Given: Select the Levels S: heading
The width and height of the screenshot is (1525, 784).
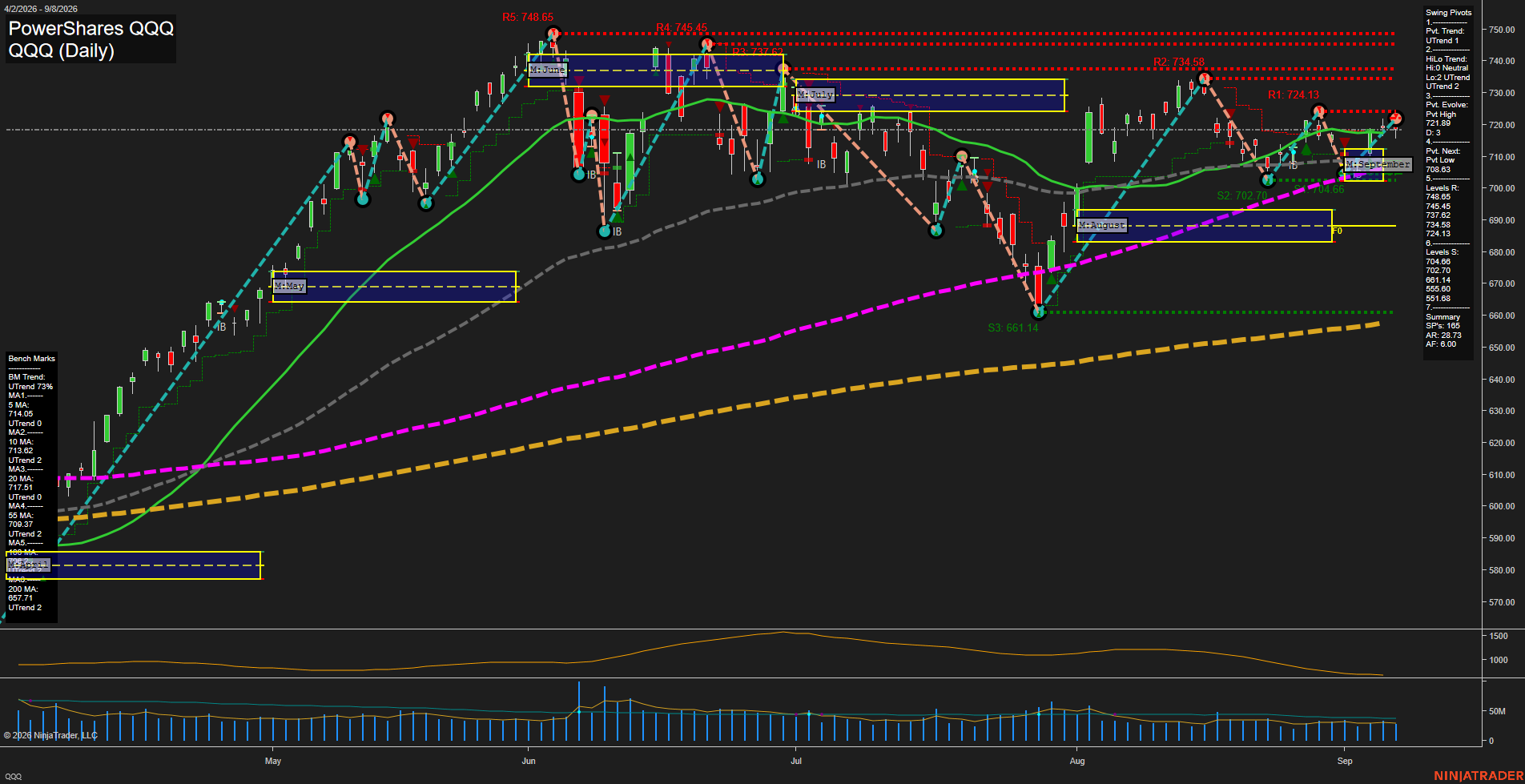Looking at the screenshot, I should pos(1443,252).
